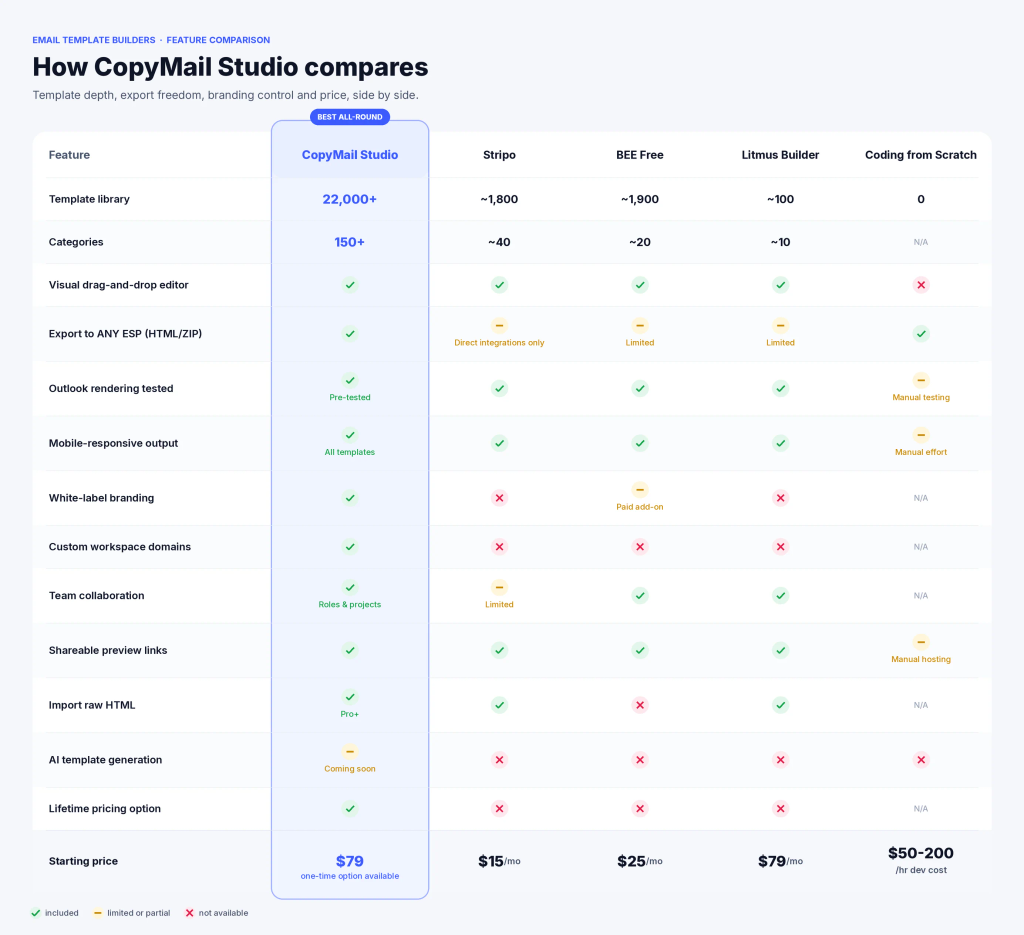The height and width of the screenshot is (935, 1024).
Task: Click the $79/mo Litmus Builder starting price
Action: tap(780, 861)
